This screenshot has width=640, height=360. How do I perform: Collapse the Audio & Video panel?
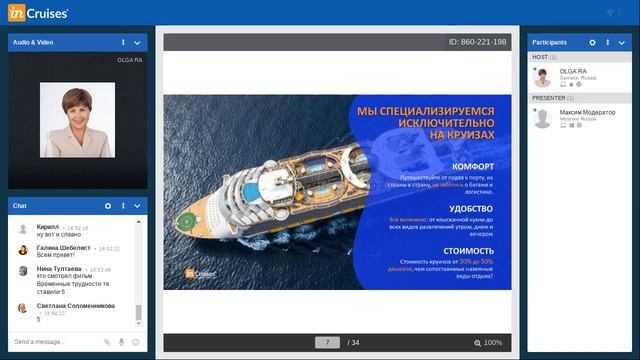[x=138, y=43]
